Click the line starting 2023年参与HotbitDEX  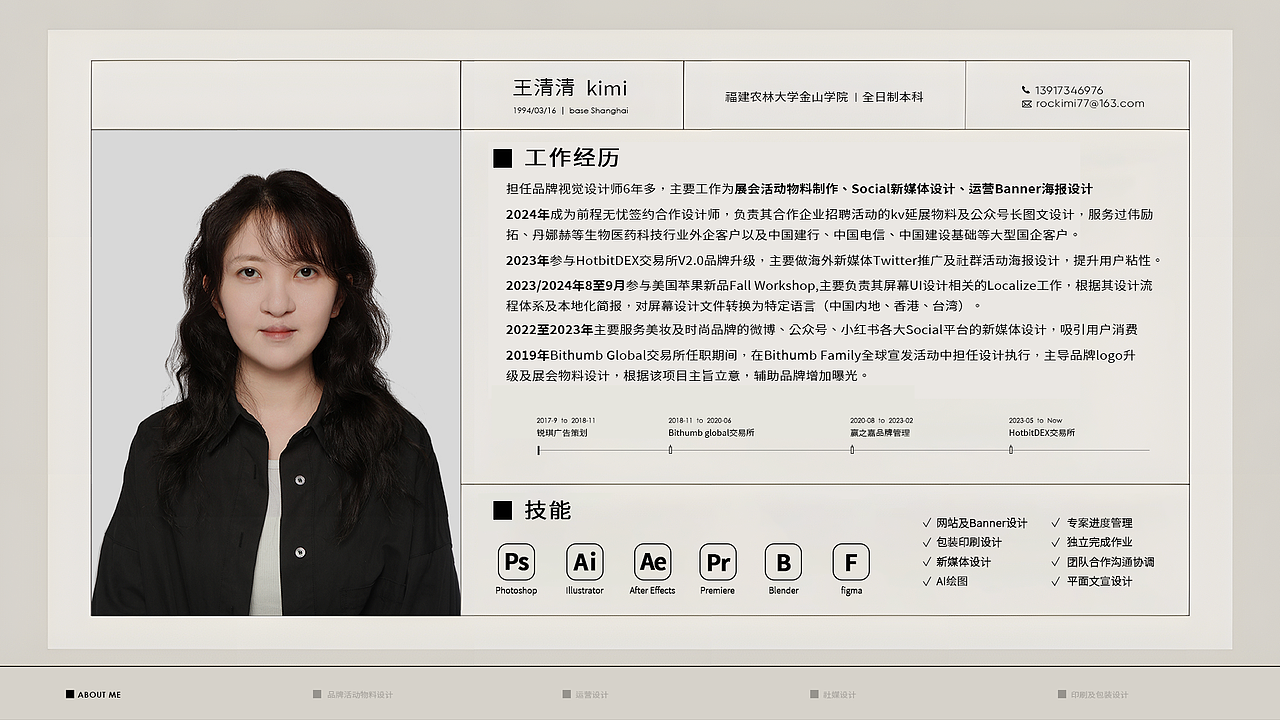[x=834, y=260]
